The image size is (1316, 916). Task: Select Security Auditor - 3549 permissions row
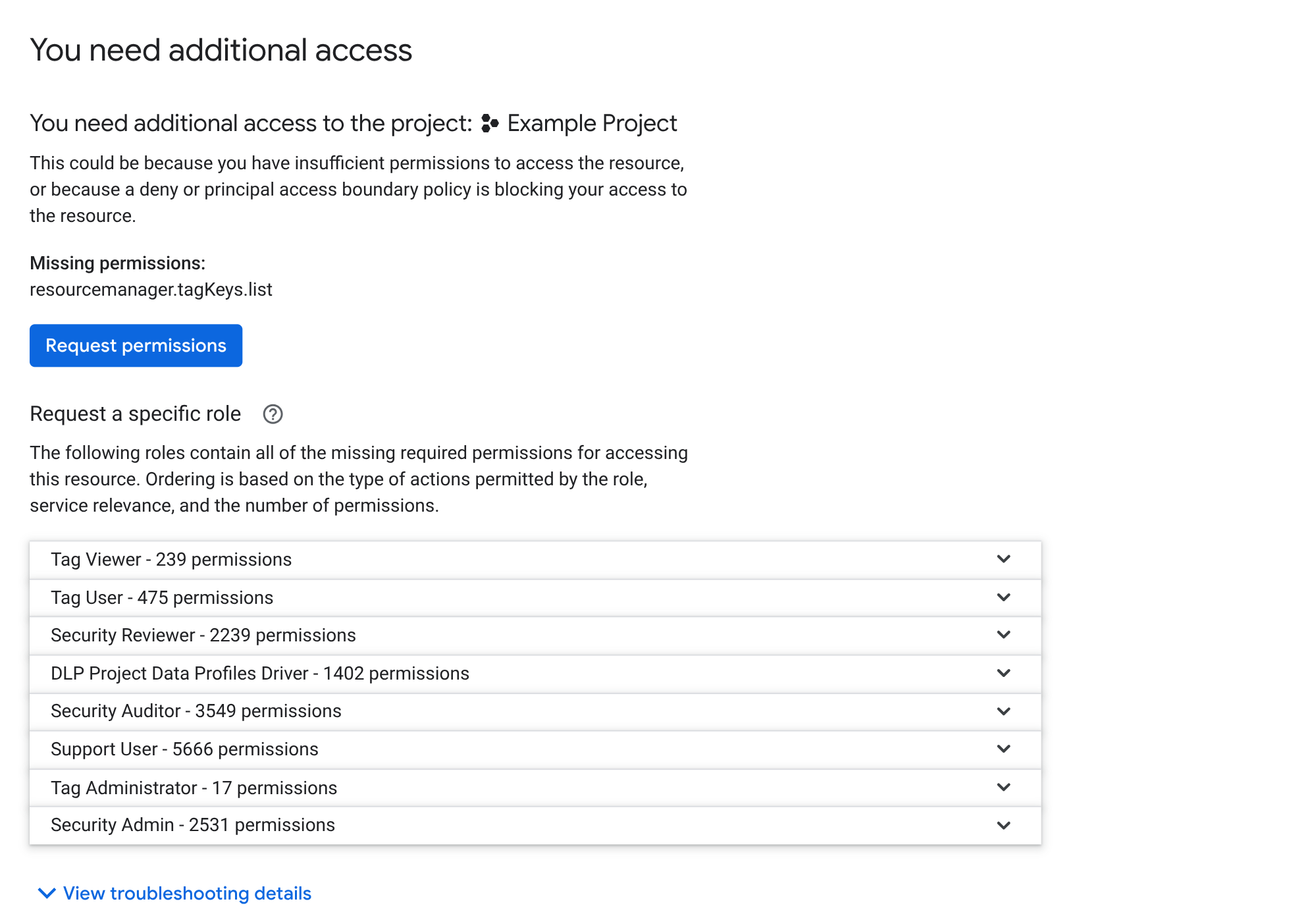pyautogui.click(x=196, y=711)
